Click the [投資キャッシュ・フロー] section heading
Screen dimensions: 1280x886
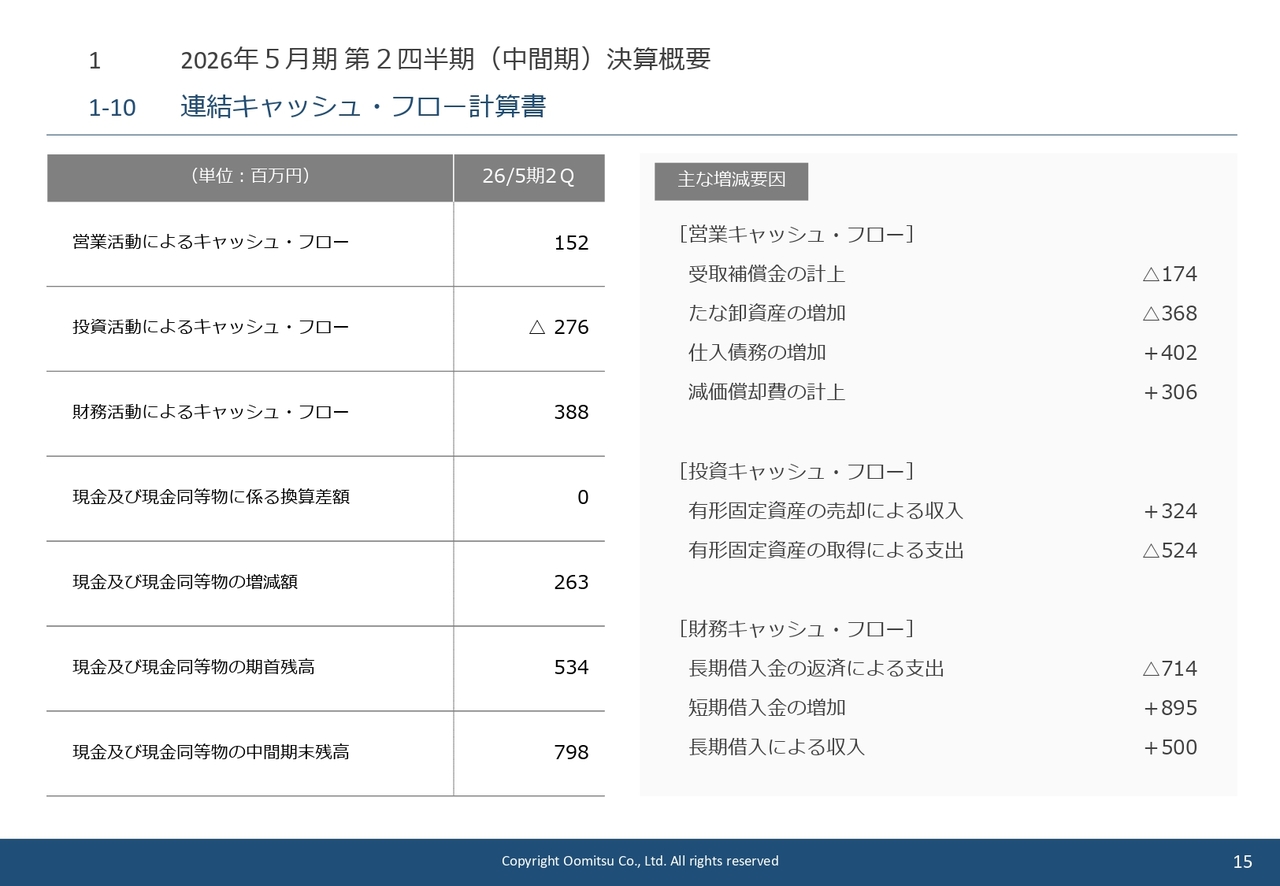point(796,471)
